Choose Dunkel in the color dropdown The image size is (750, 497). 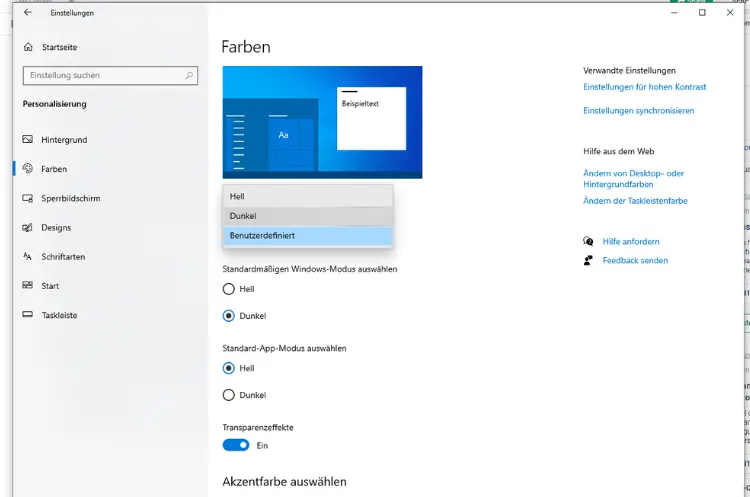coord(308,216)
